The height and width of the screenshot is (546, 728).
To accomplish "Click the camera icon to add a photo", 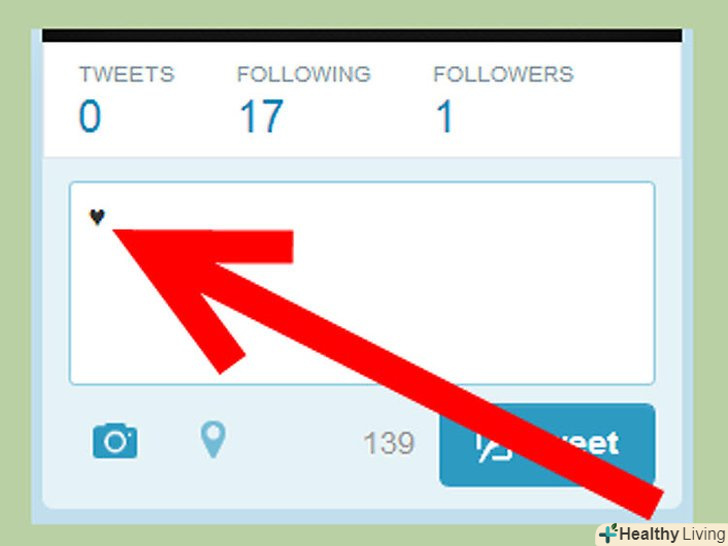I will (115, 441).
